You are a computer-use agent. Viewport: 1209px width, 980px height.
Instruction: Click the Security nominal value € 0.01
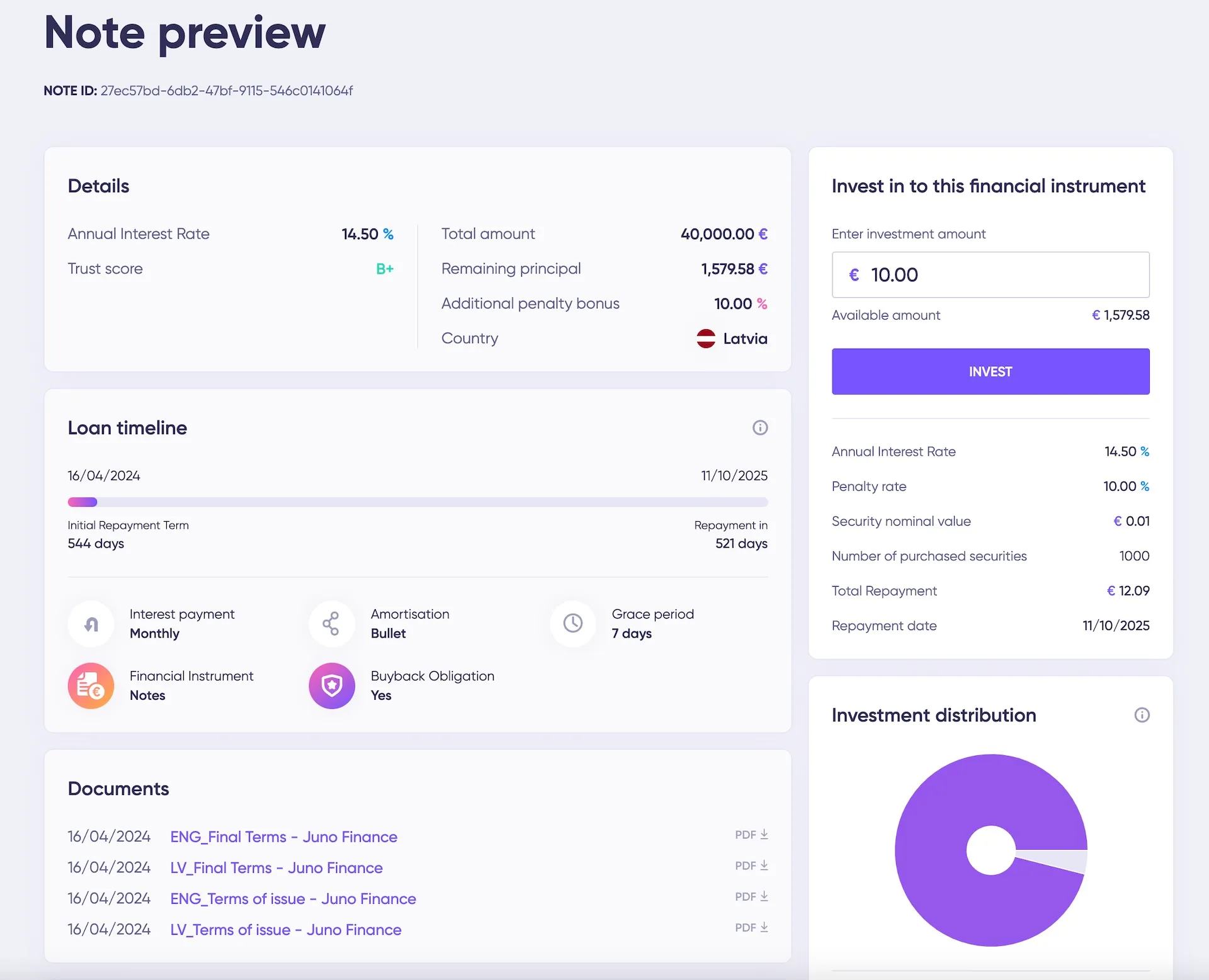click(1131, 521)
